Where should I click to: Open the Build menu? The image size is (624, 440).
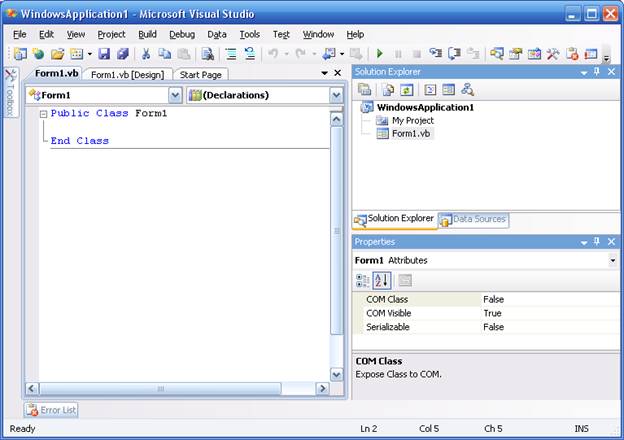pyautogui.click(x=147, y=35)
